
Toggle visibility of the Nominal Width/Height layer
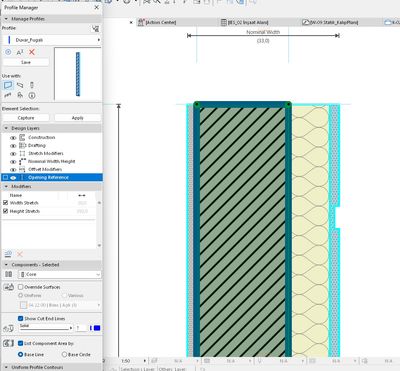tap(13, 161)
